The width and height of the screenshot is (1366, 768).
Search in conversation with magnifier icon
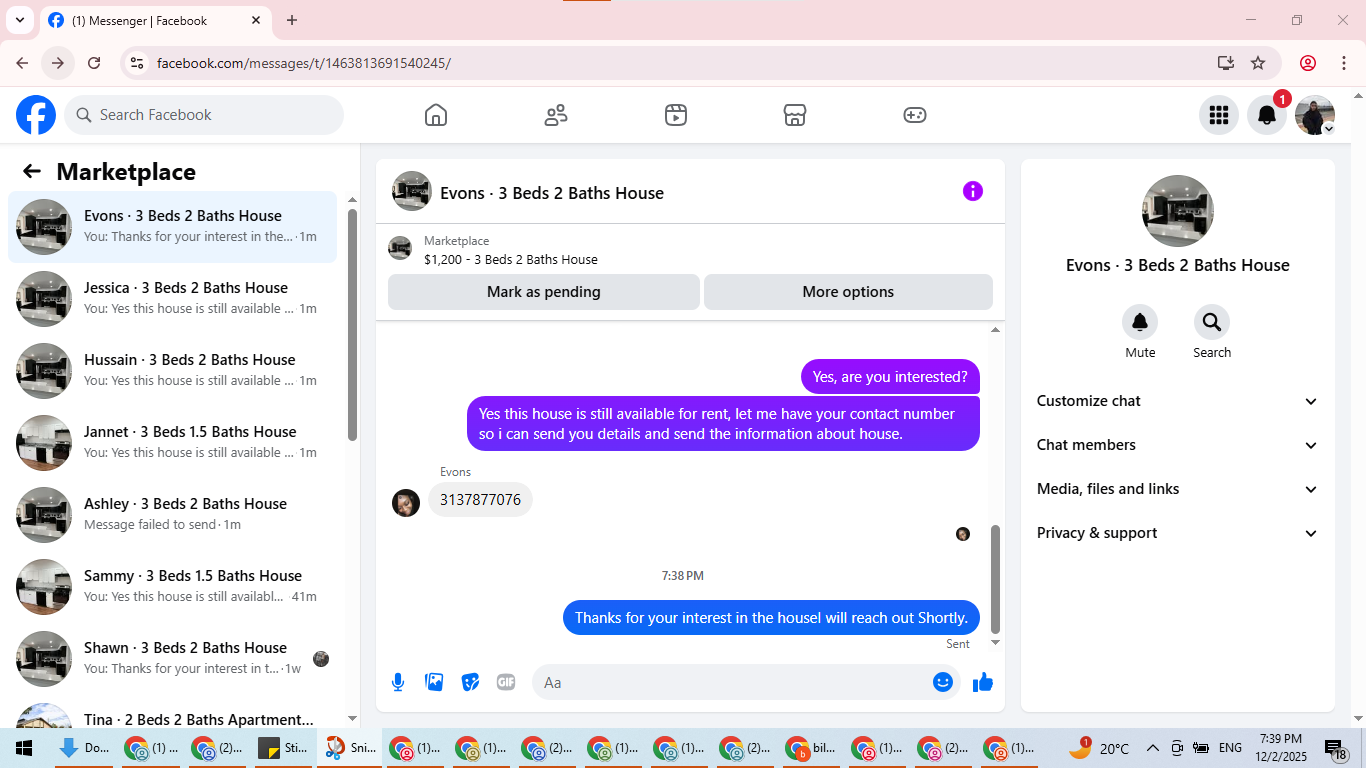1212,322
